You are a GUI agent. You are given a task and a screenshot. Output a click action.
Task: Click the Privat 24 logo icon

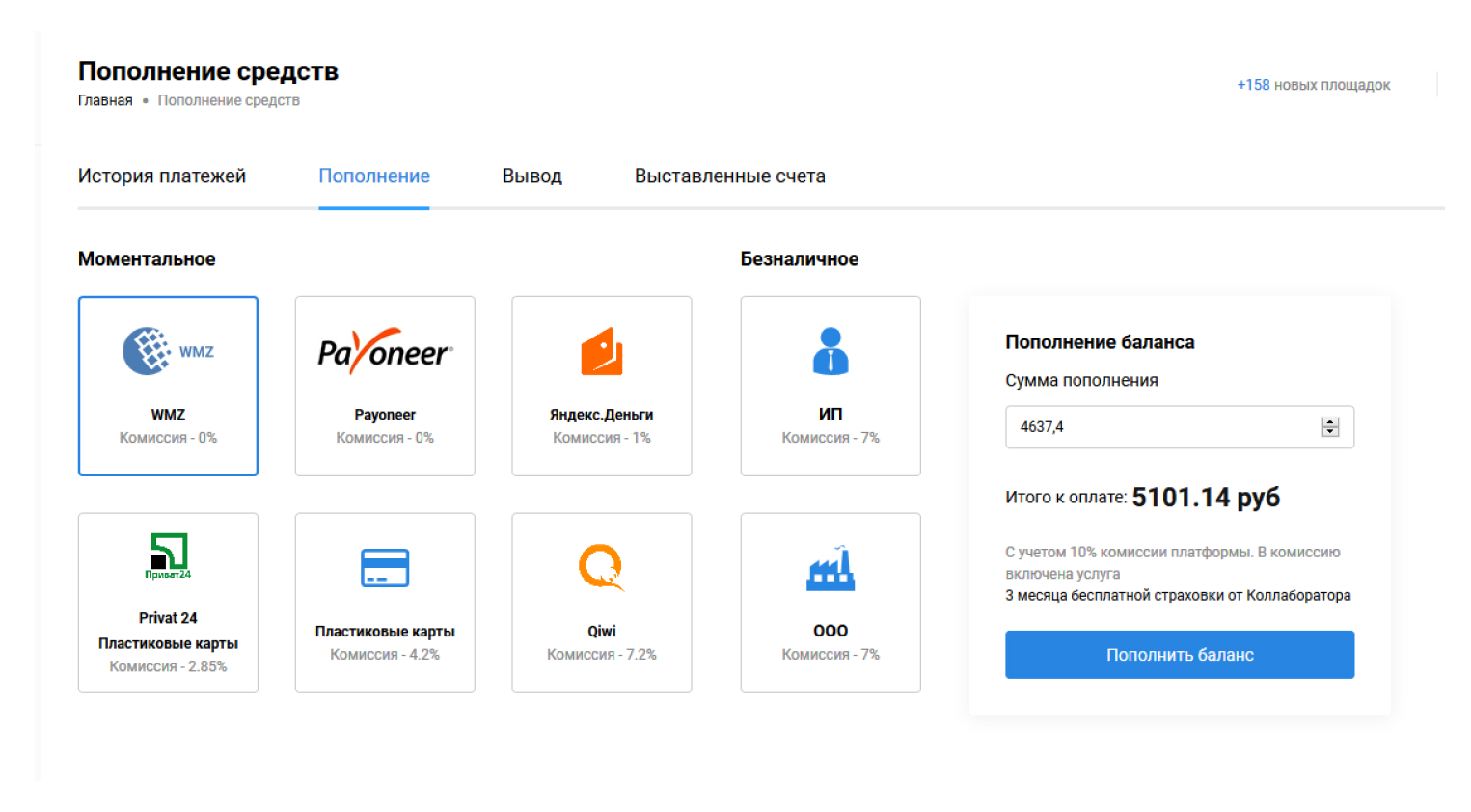[x=168, y=555]
